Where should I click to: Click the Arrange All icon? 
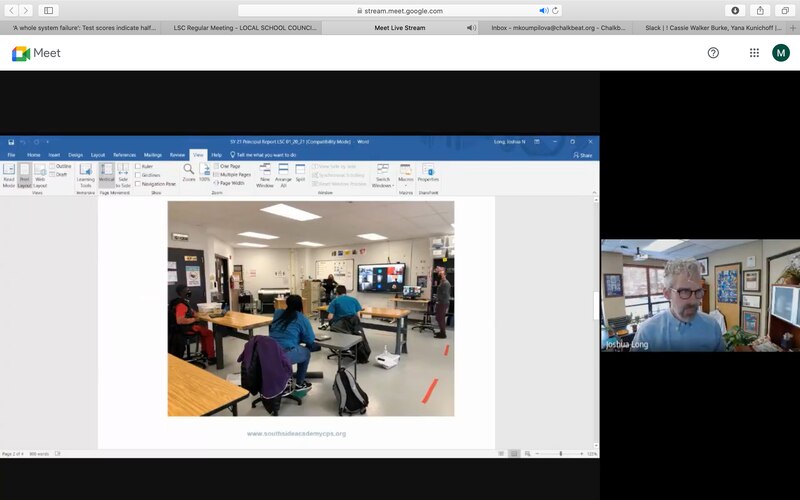284,174
